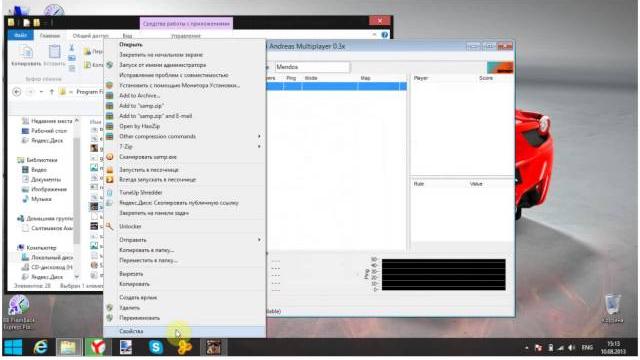Launch Skype from the taskbar
Image resolution: width=640 pixels, height=360 pixels.
tap(156, 347)
